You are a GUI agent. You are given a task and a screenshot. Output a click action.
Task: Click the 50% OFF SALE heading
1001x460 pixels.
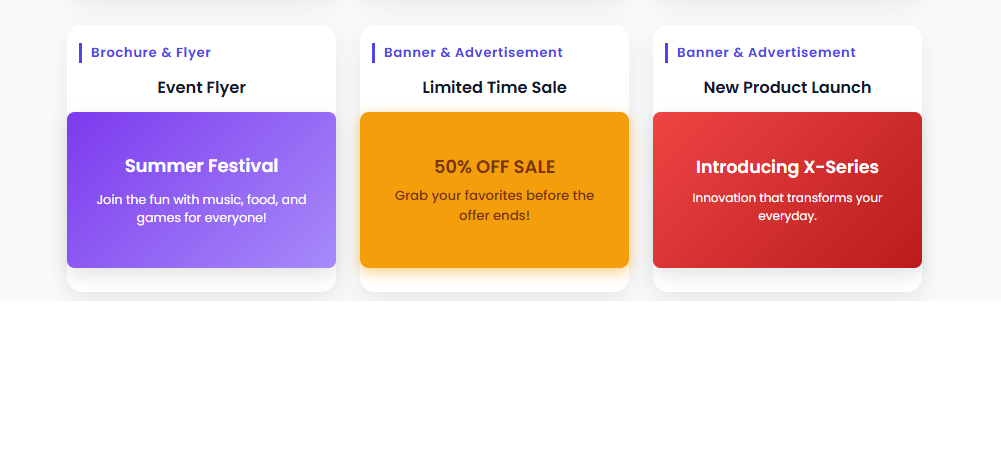[x=494, y=167]
